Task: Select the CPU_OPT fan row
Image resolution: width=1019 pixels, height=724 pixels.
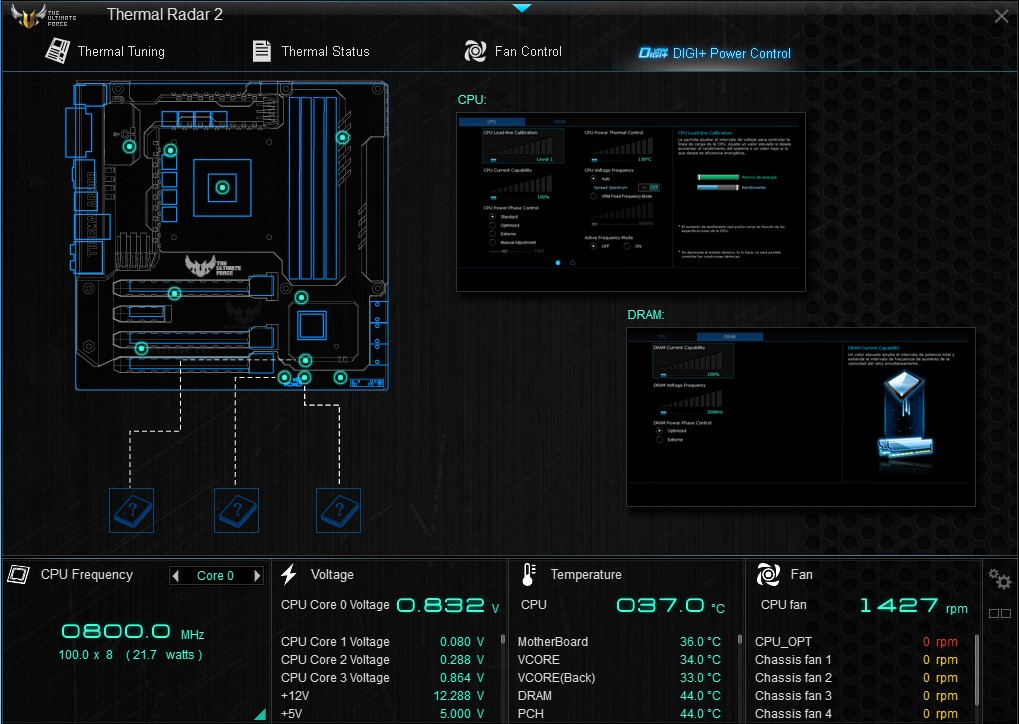Action: (857, 641)
